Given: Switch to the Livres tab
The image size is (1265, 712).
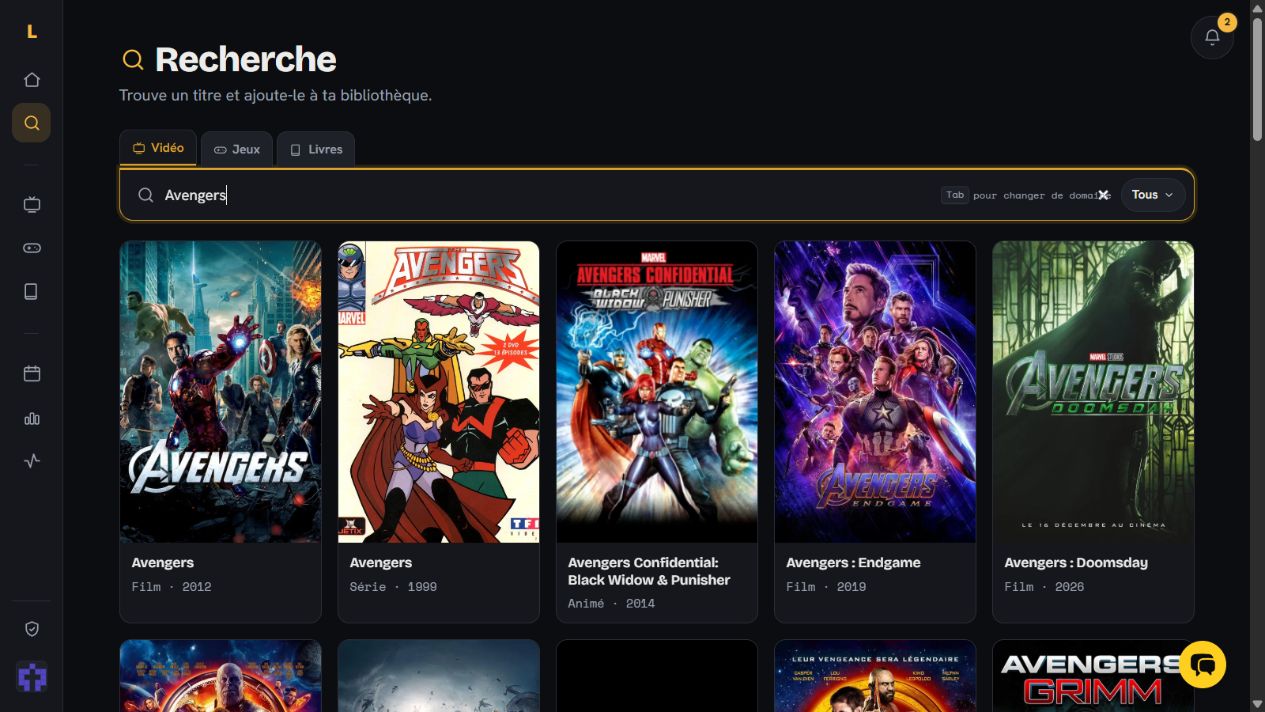Looking at the screenshot, I should tap(315, 149).
